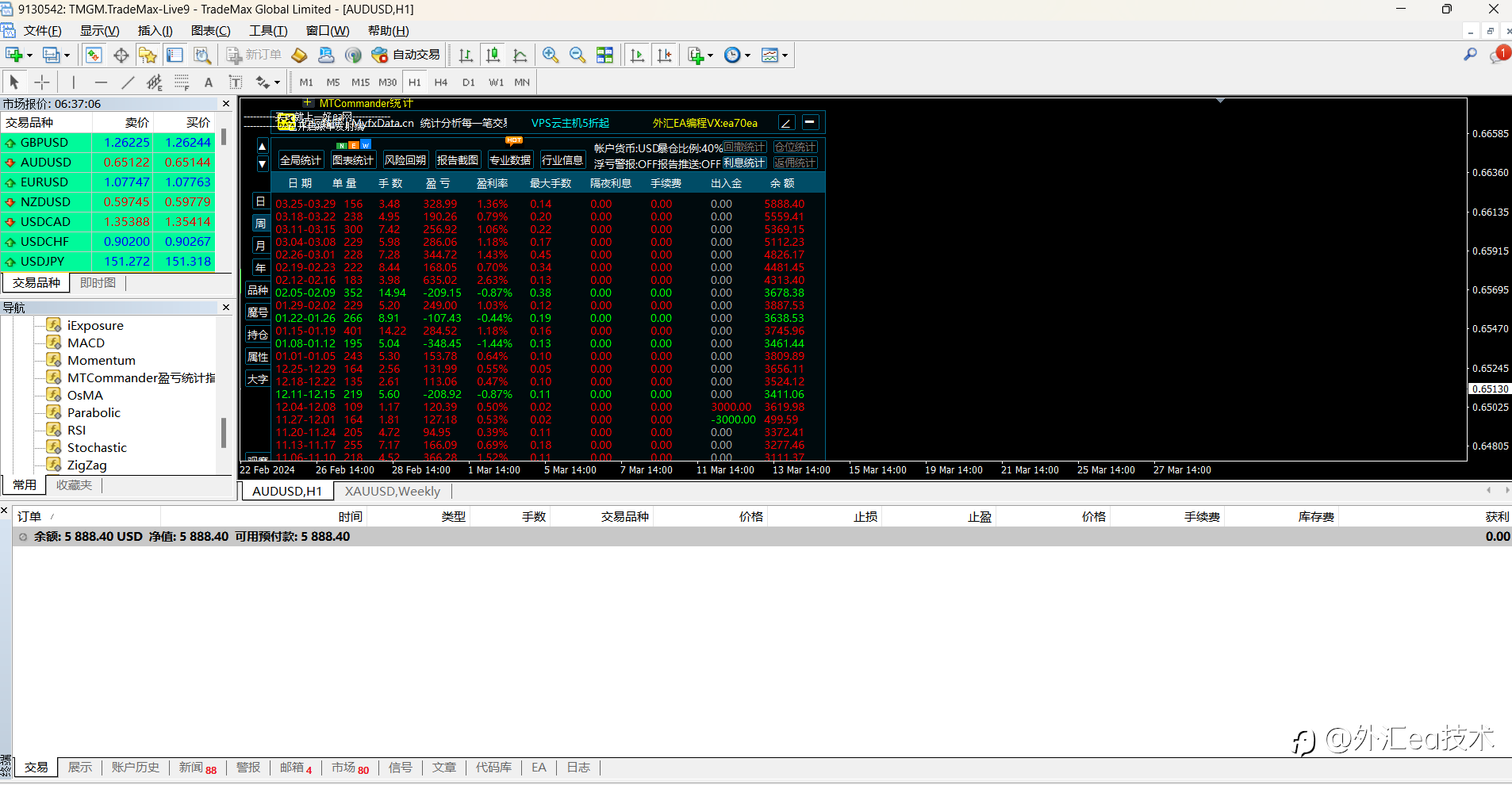Open dropdown arrow next to new chart icon
The height and width of the screenshot is (785, 1512).
[30, 56]
